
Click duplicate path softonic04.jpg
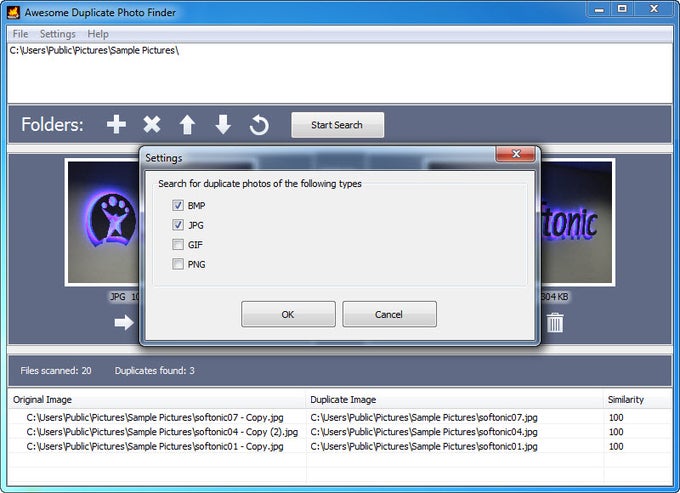coord(424,432)
